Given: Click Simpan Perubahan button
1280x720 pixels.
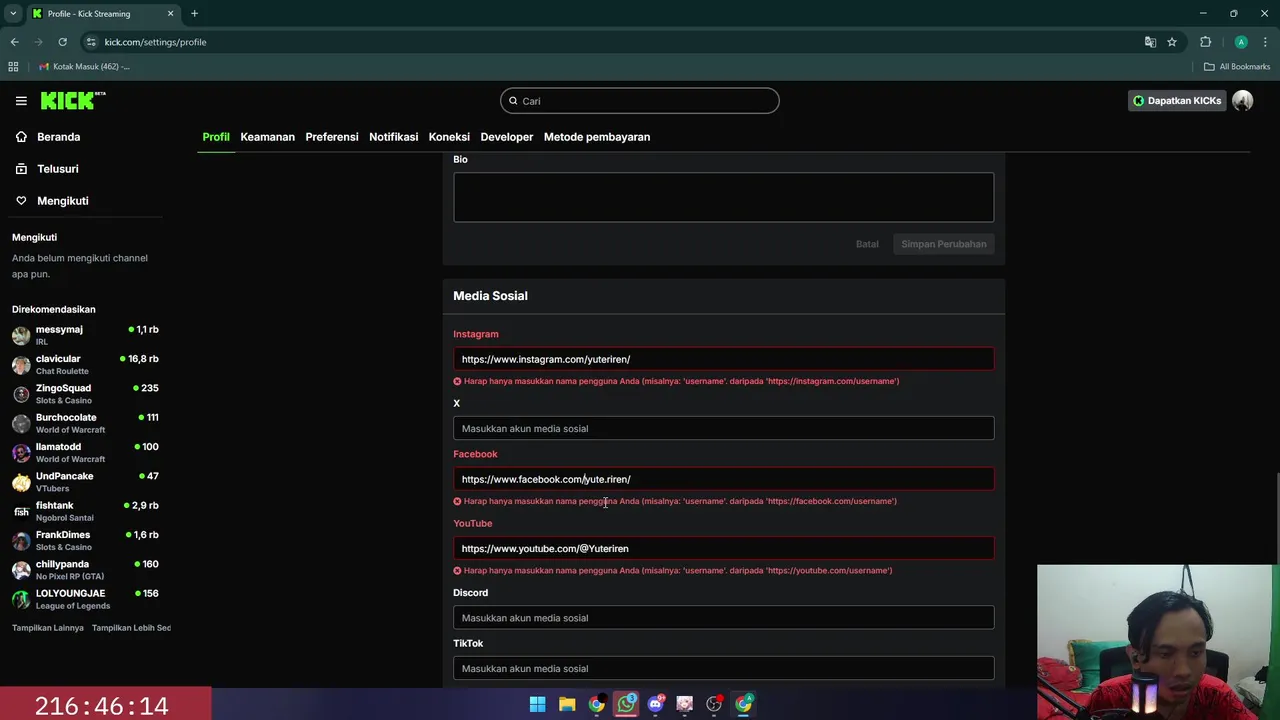Looking at the screenshot, I should [x=944, y=244].
